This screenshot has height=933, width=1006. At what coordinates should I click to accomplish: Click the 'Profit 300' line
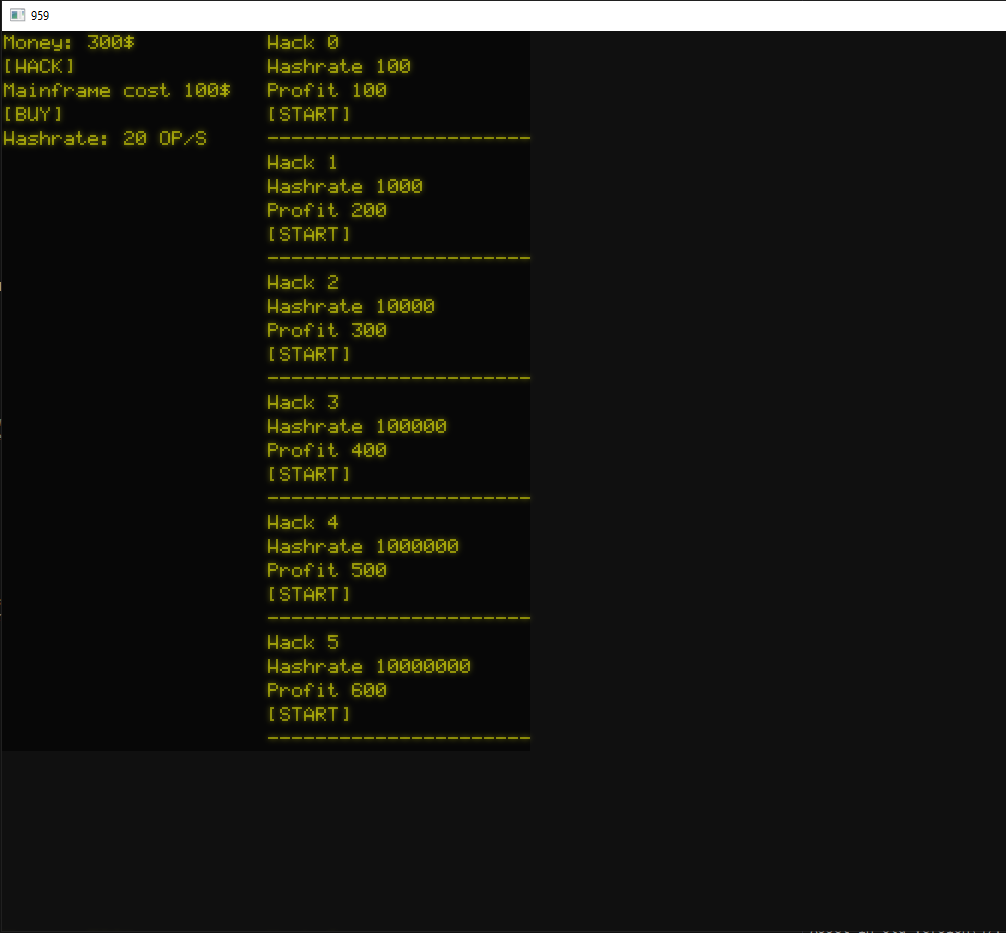tap(327, 330)
